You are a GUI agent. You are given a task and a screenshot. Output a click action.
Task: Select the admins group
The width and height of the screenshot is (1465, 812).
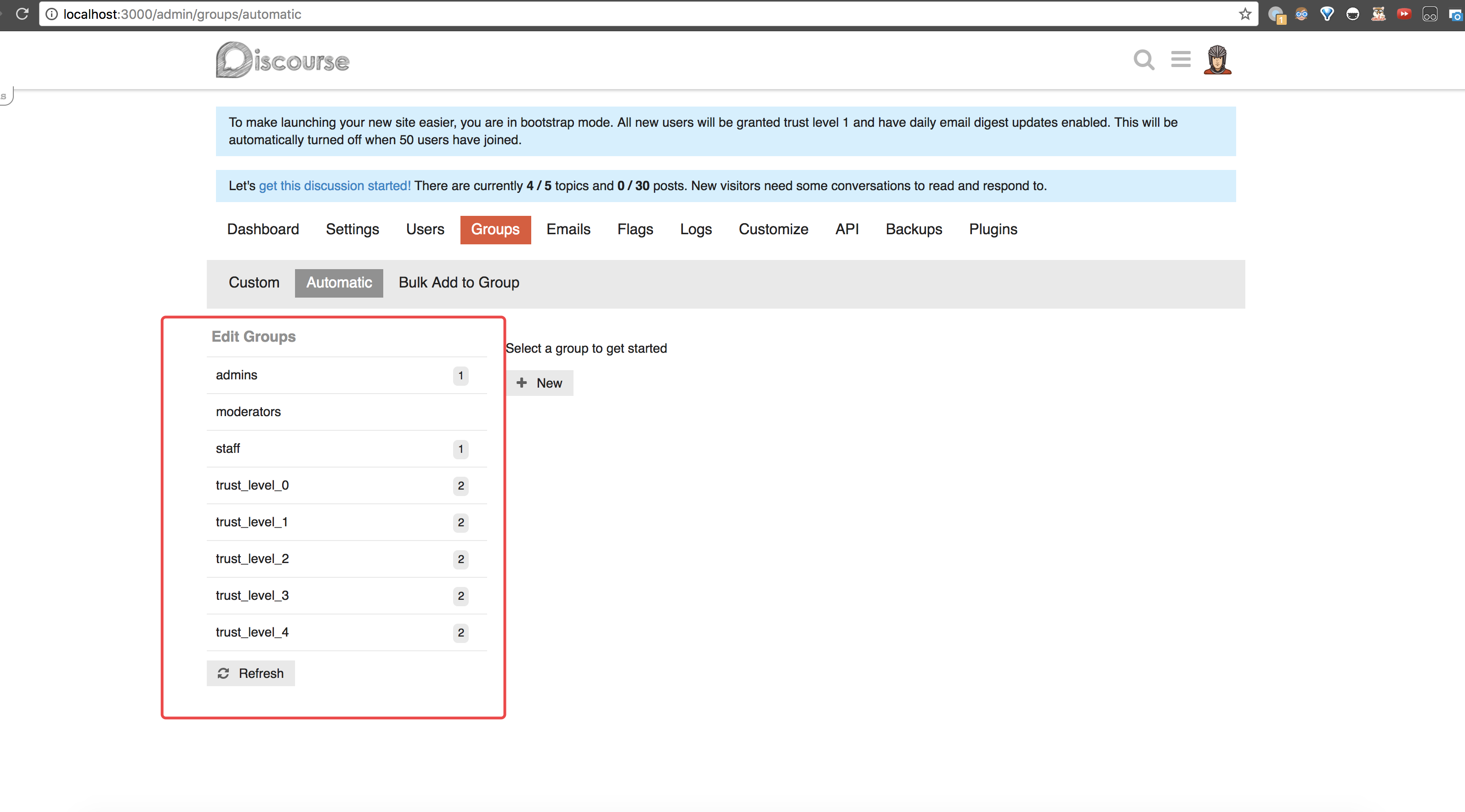(236, 375)
